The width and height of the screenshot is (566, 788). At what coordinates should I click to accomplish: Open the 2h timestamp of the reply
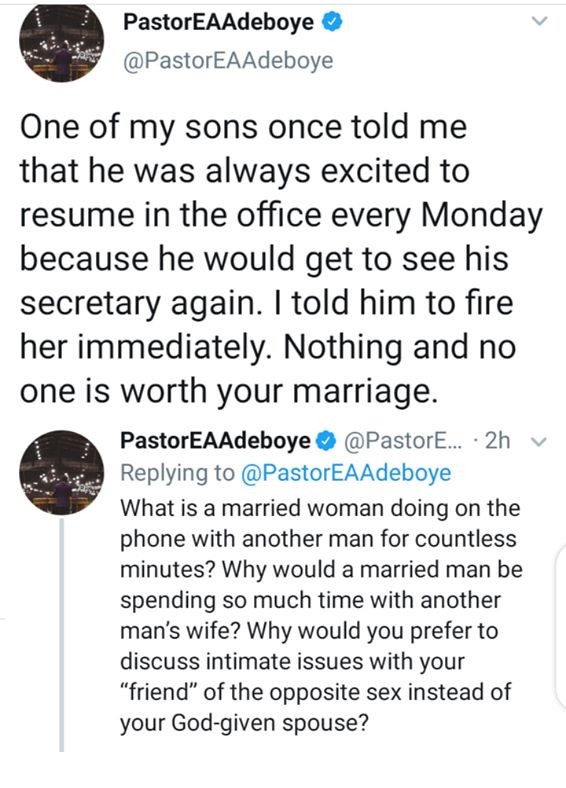[x=497, y=441]
